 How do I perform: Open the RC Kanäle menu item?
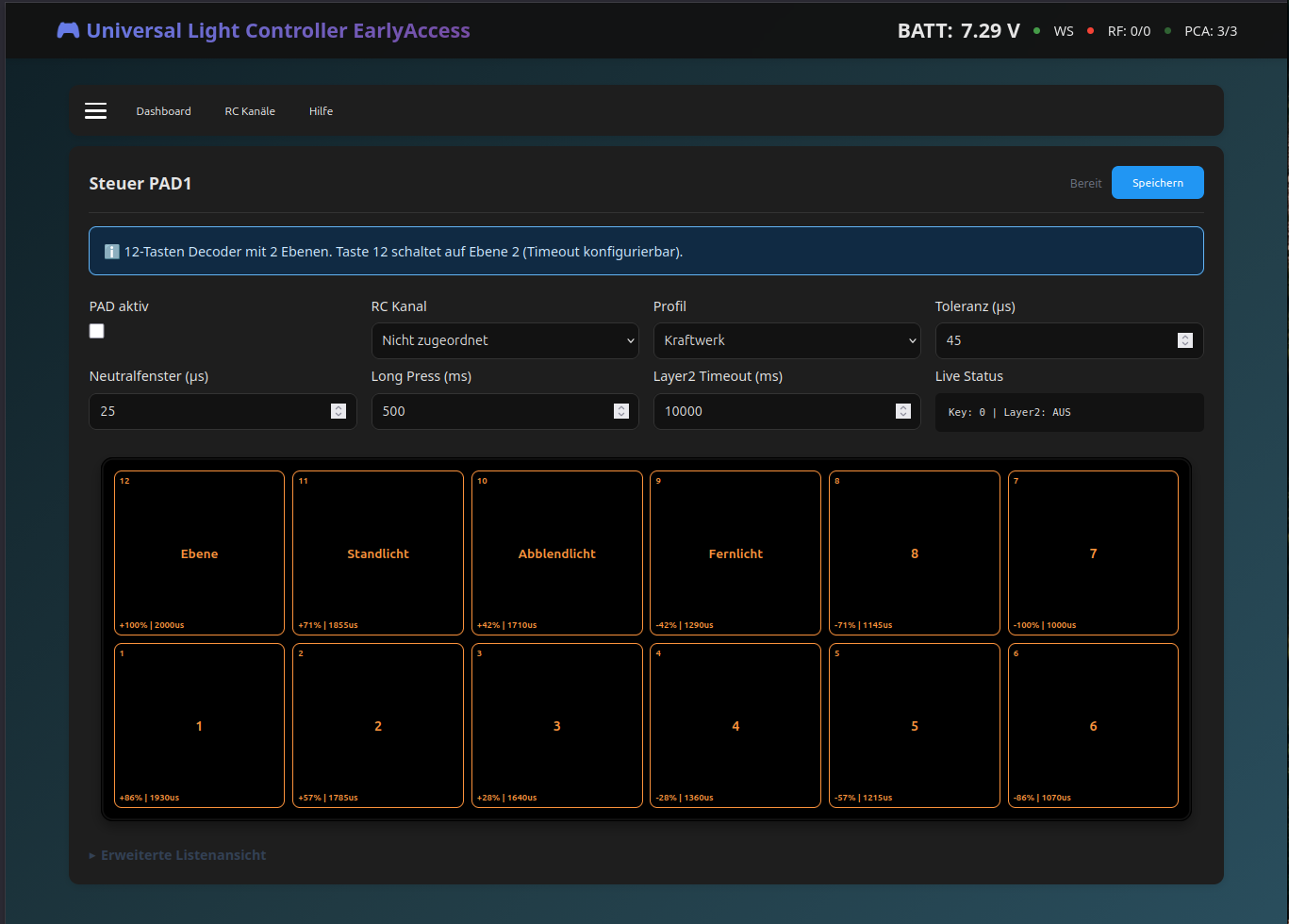250,111
